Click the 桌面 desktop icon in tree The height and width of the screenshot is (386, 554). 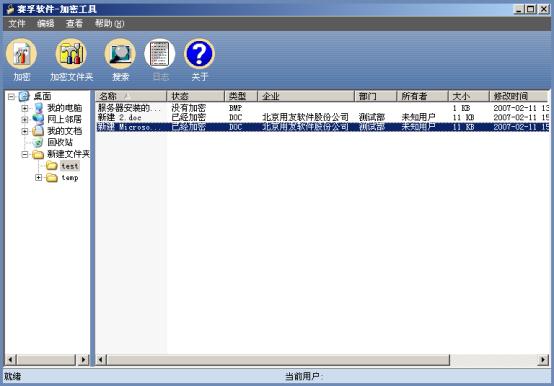[x=24, y=96]
